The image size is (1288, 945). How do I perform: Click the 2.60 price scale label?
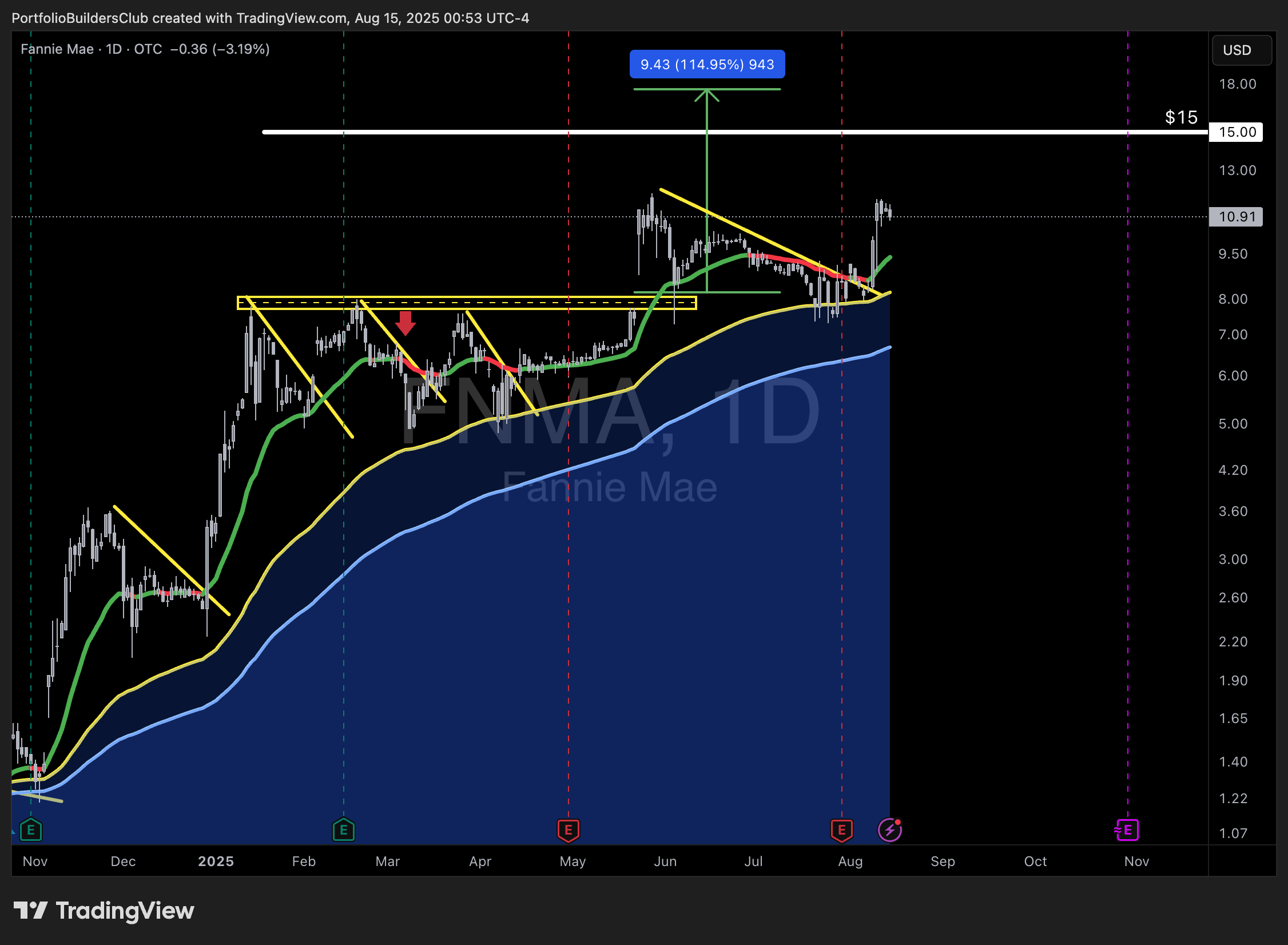(x=1233, y=598)
